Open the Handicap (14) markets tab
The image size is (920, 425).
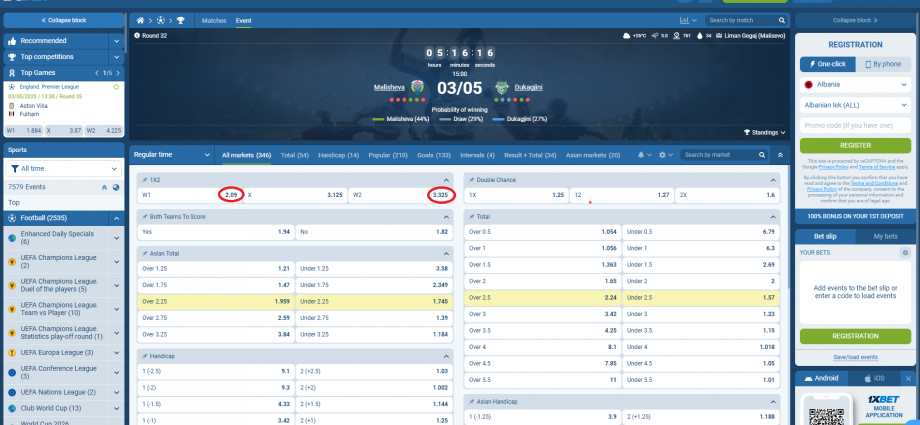click(x=339, y=156)
